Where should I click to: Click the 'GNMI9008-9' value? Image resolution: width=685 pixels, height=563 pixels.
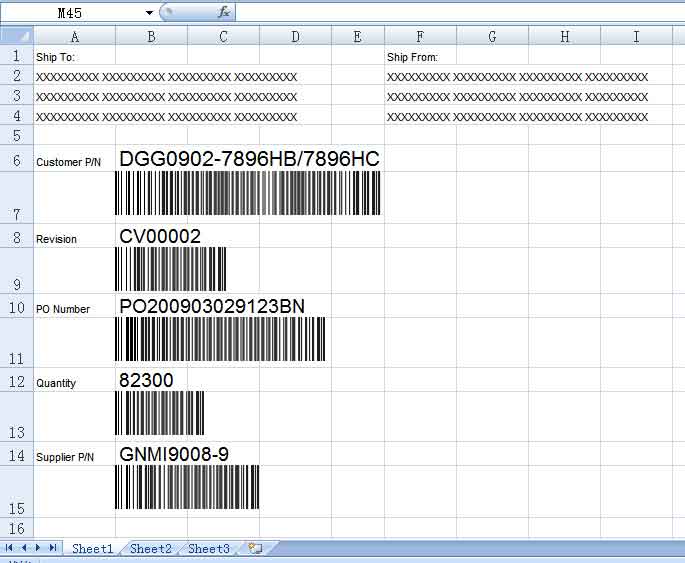click(174, 454)
